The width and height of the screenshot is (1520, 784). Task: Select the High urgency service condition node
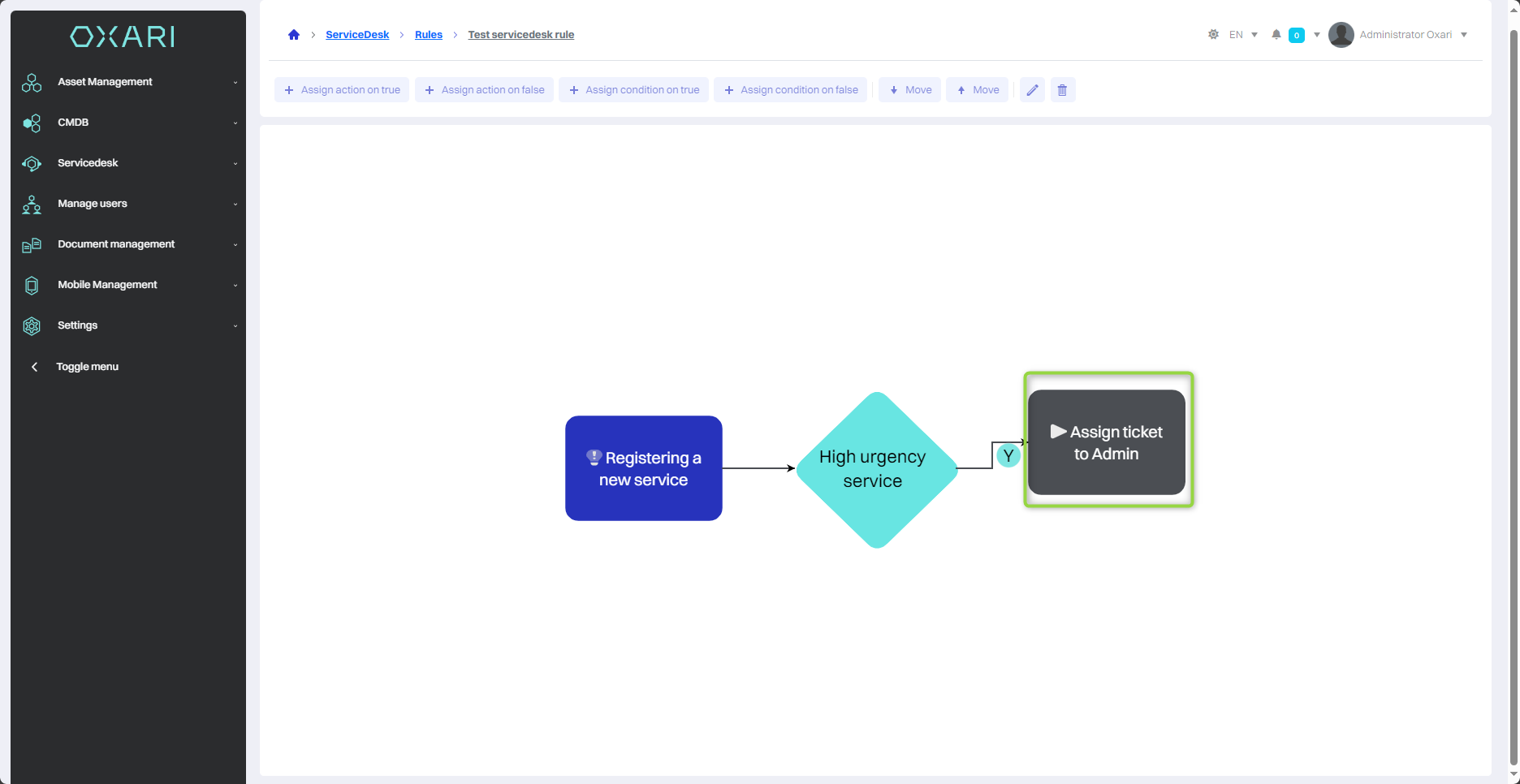875,469
